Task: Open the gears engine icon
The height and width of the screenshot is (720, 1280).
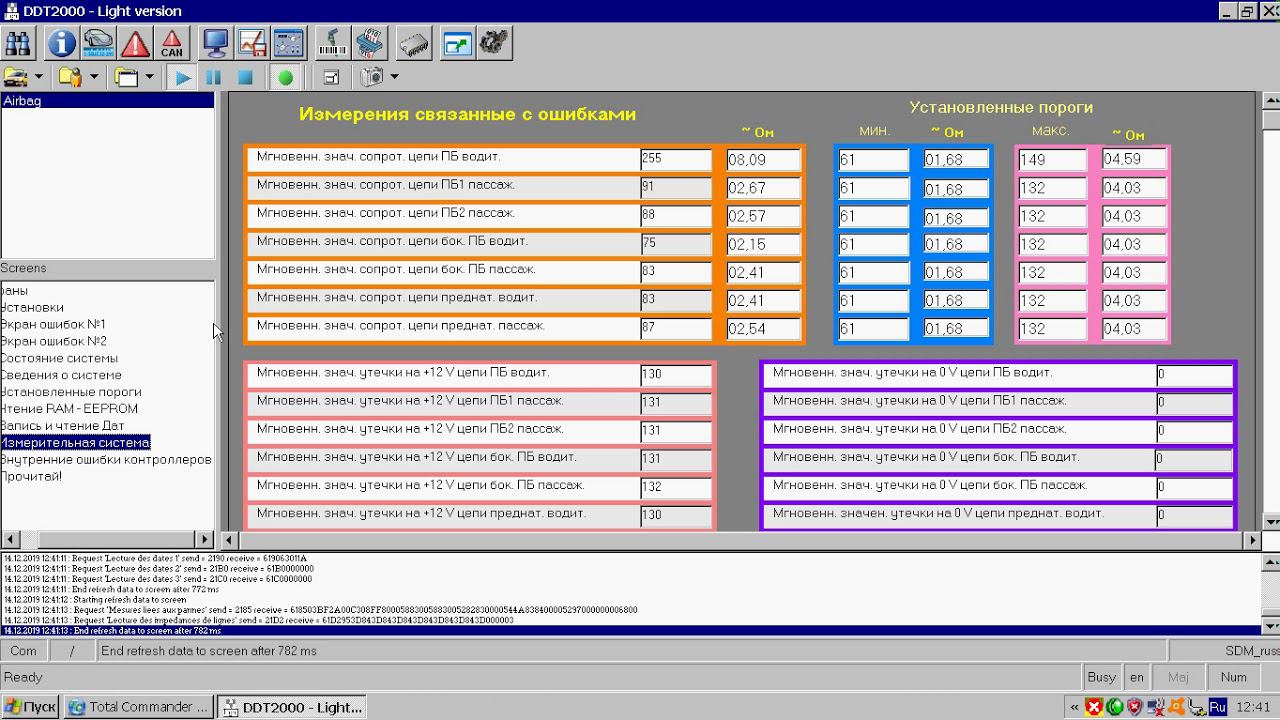Action: coord(494,43)
